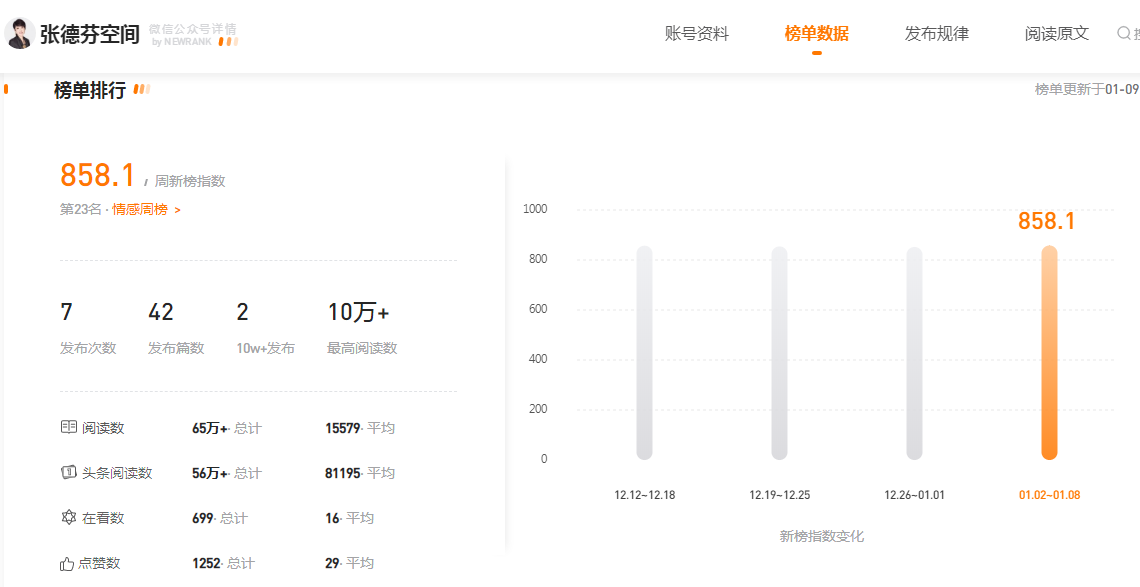This screenshot has height=587, width=1140.
Task: Click the 点赞数 thumbs-up icon
Action: point(67,563)
